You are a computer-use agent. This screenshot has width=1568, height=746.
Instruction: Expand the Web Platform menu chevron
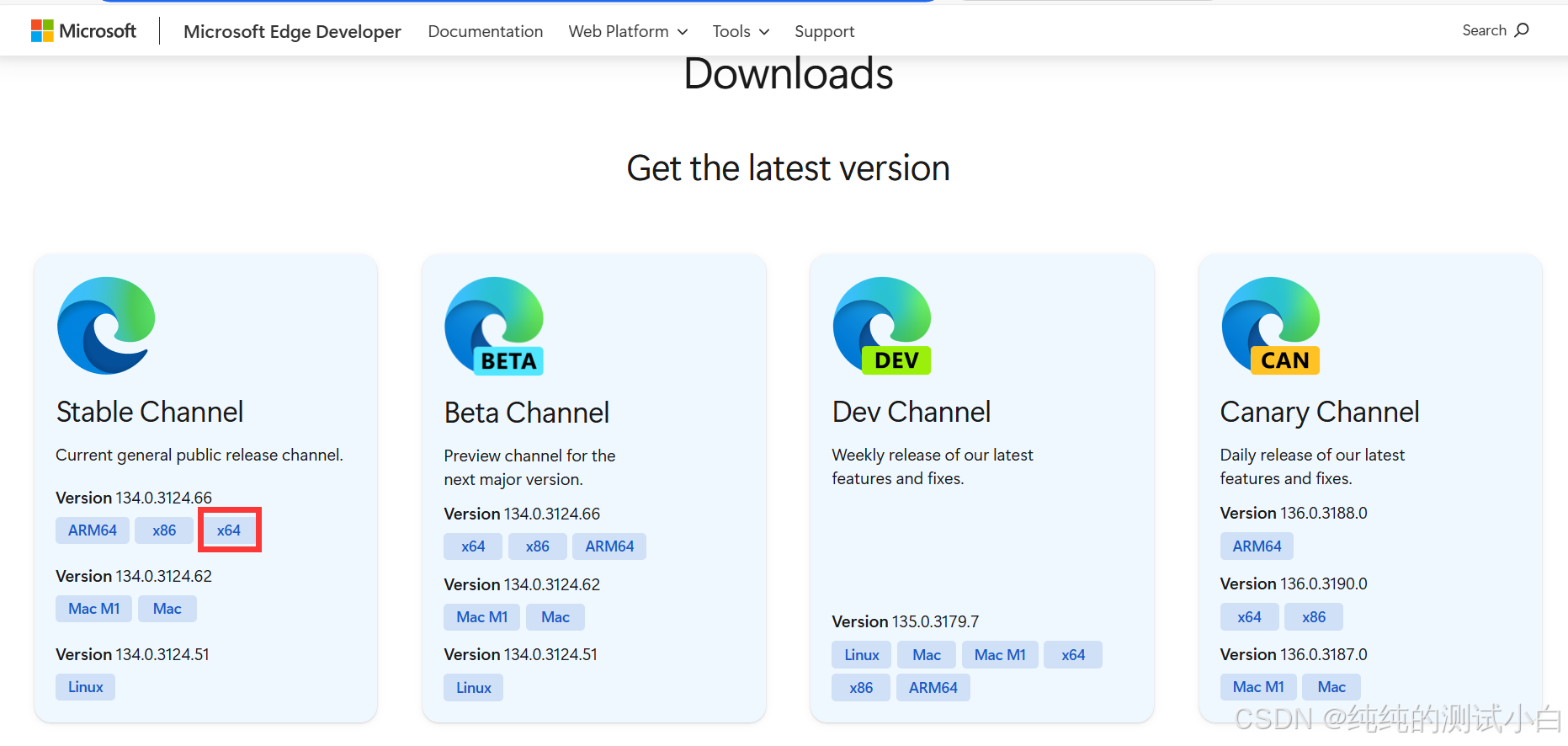click(x=683, y=32)
